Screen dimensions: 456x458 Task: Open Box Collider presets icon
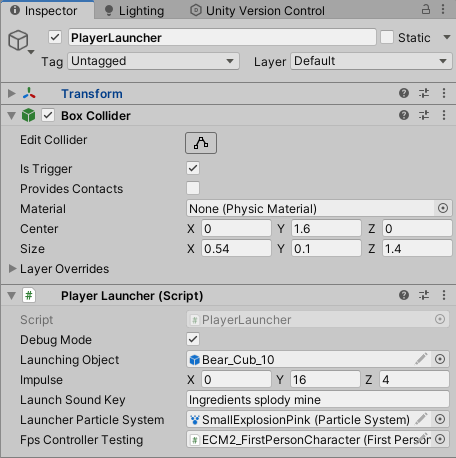(424, 115)
